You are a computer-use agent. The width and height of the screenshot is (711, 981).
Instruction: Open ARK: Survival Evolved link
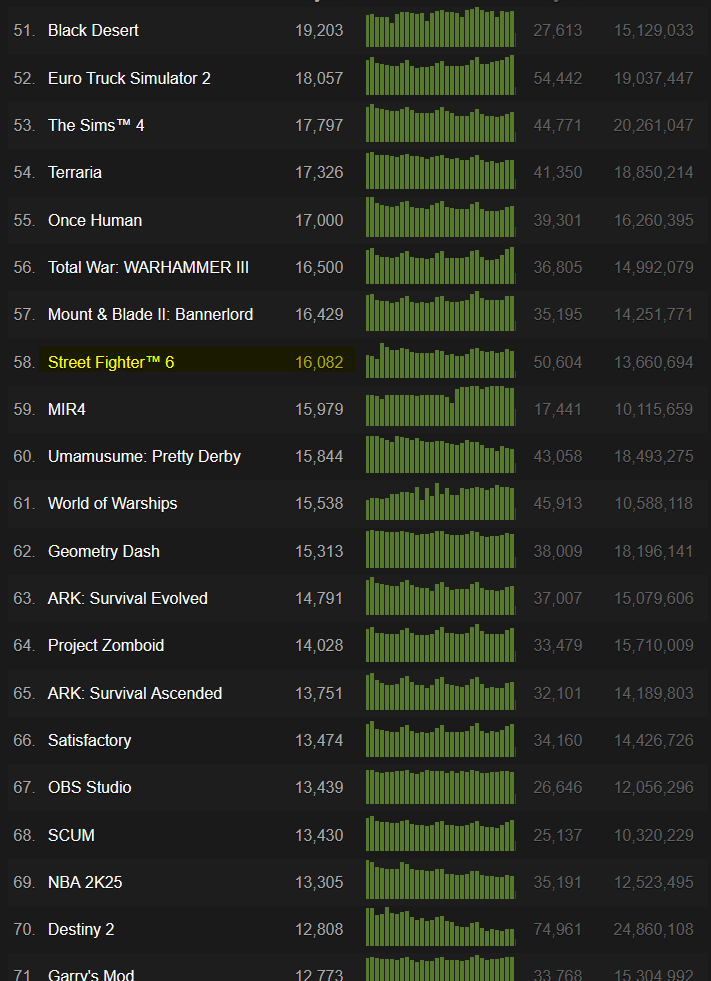[x=128, y=598]
